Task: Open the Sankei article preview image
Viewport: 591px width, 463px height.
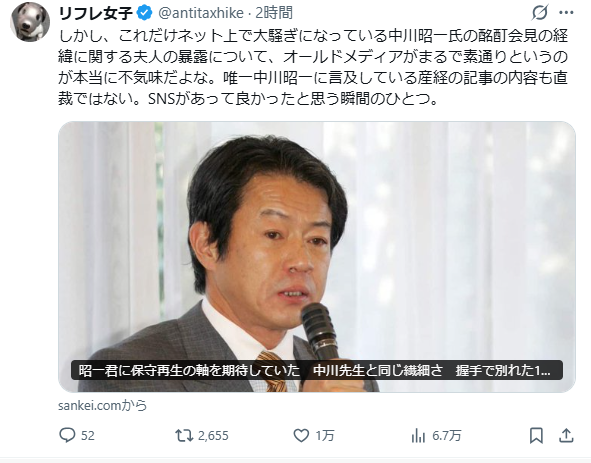Action: click(317, 257)
